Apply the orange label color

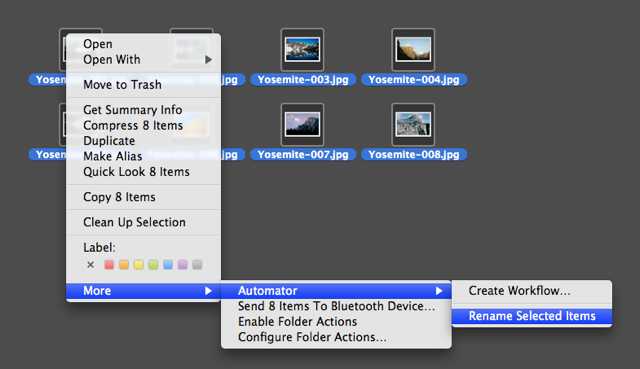pos(124,265)
